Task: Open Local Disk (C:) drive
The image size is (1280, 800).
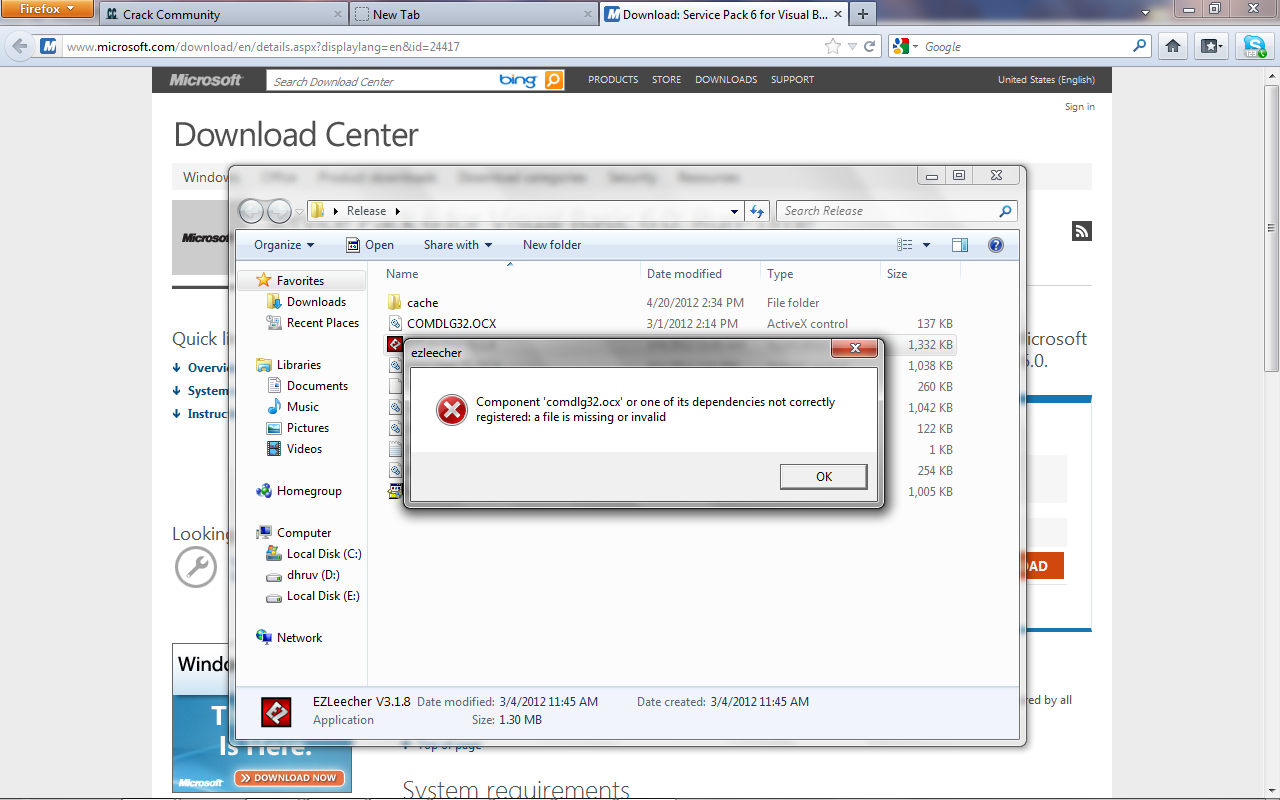Action: click(x=314, y=554)
